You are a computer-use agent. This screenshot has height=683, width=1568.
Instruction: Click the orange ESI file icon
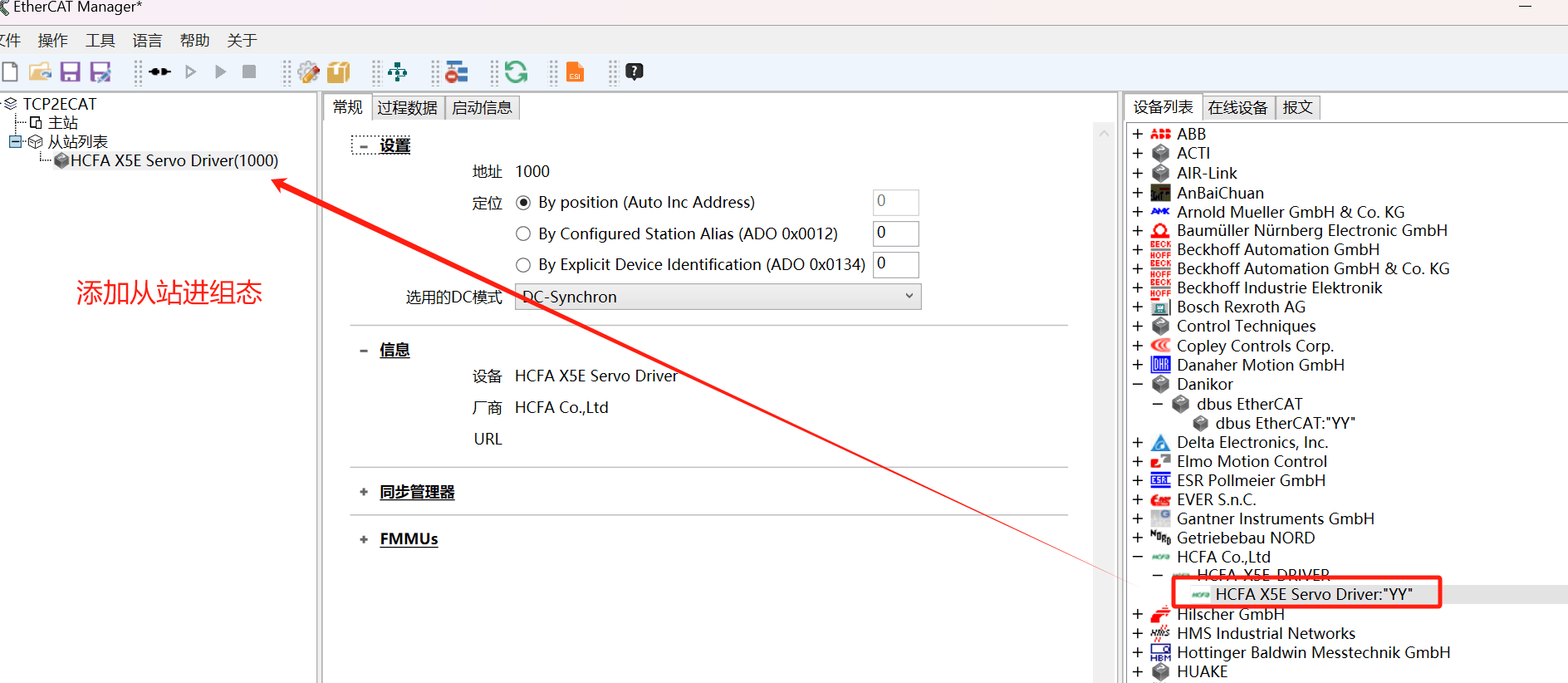click(575, 72)
